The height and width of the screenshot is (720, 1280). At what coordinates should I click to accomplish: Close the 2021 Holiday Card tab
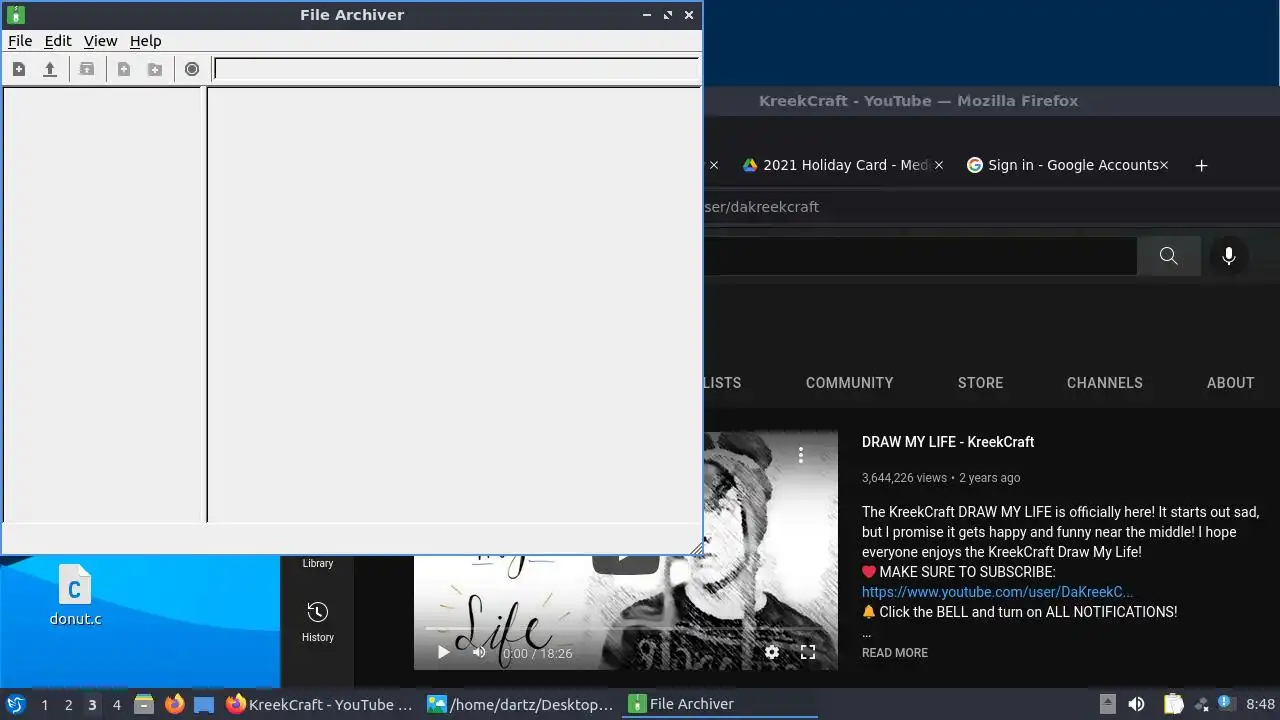939,165
